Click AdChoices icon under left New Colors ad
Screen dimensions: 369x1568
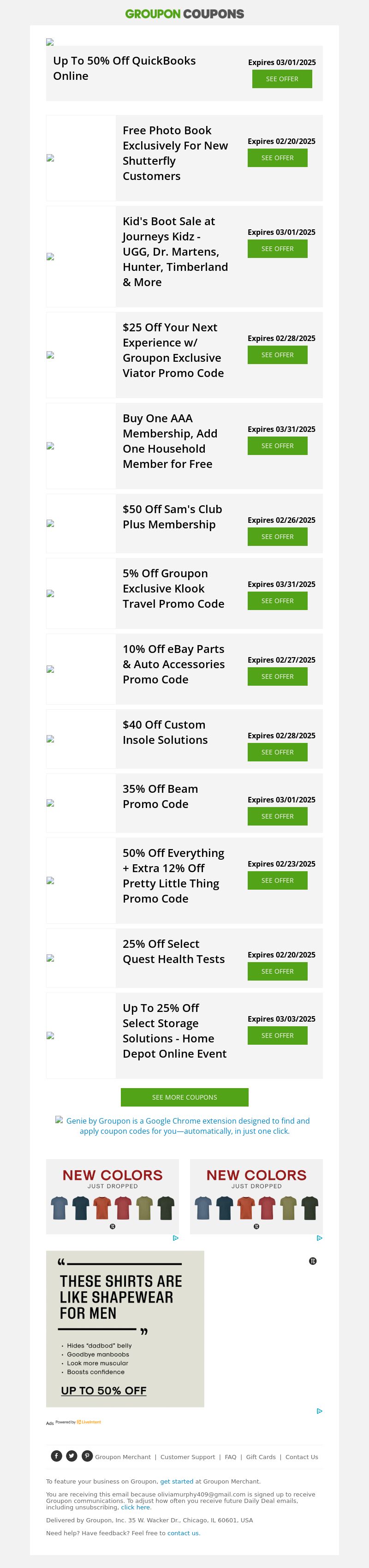click(175, 1238)
